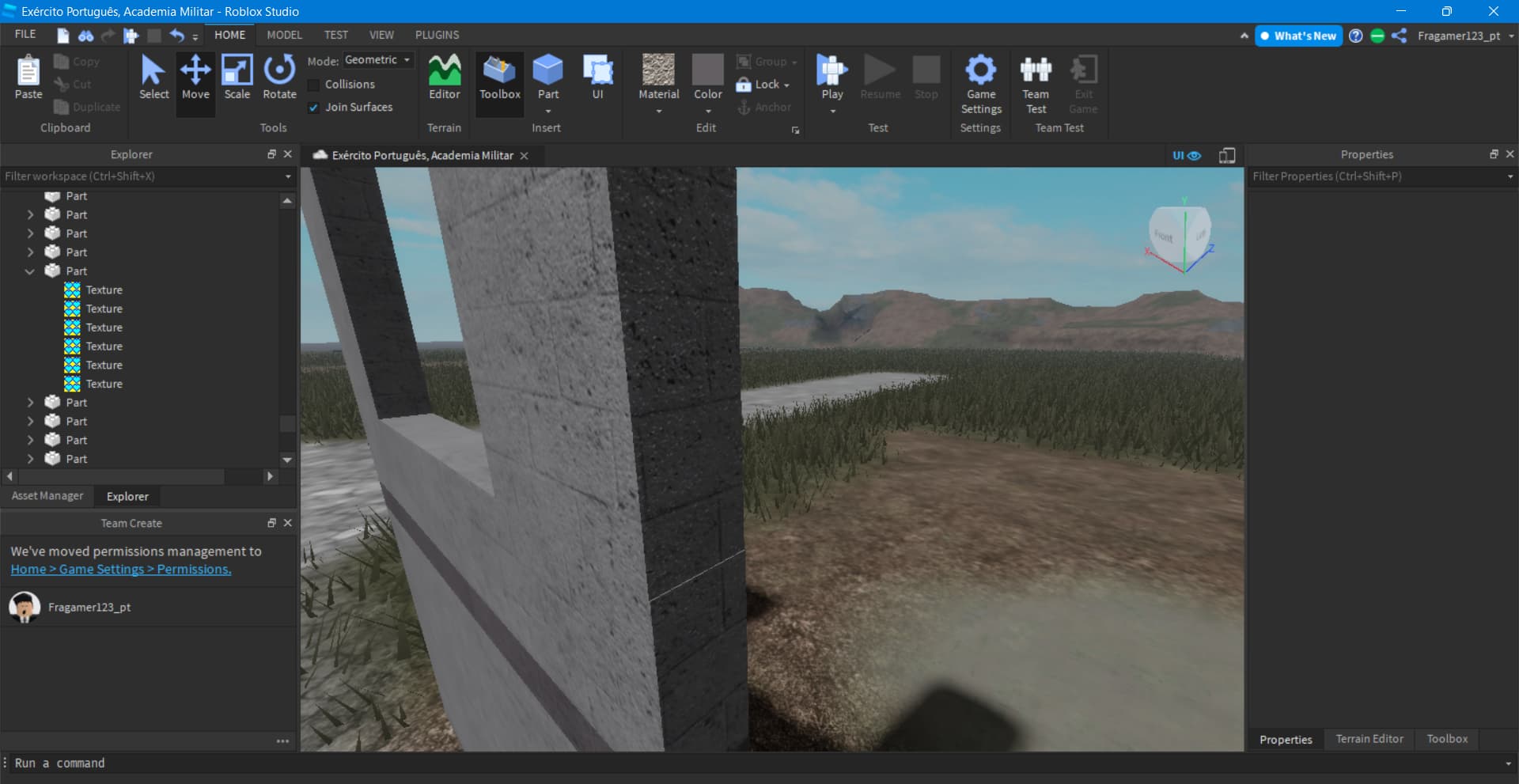This screenshot has height=784, width=1519.
Task: Open the Game Settings Permissions link
Action: coord(120,569)
